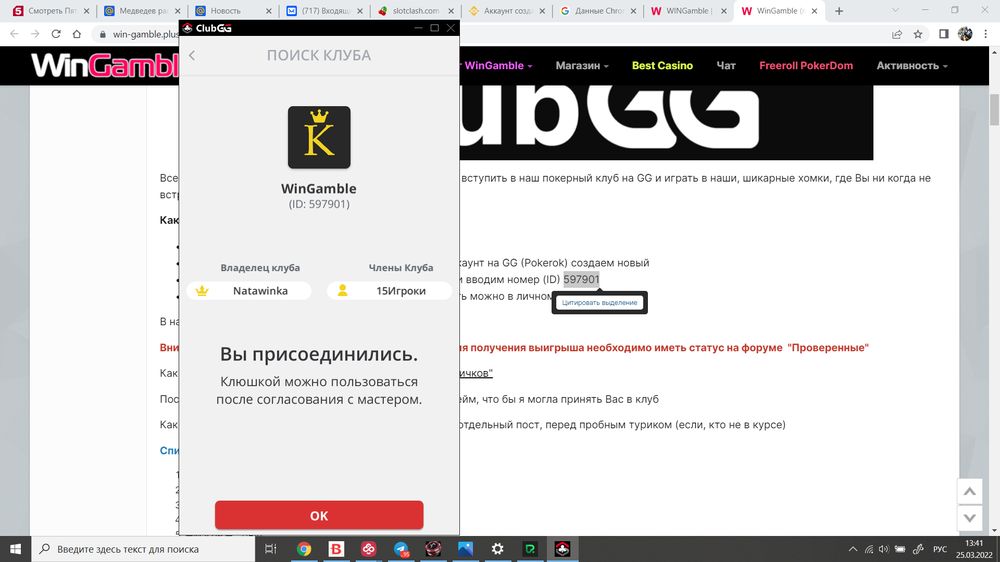Viewport: 1000px width, 562px height.
Task: Go to Chrome home page
Action: point(77,34)
